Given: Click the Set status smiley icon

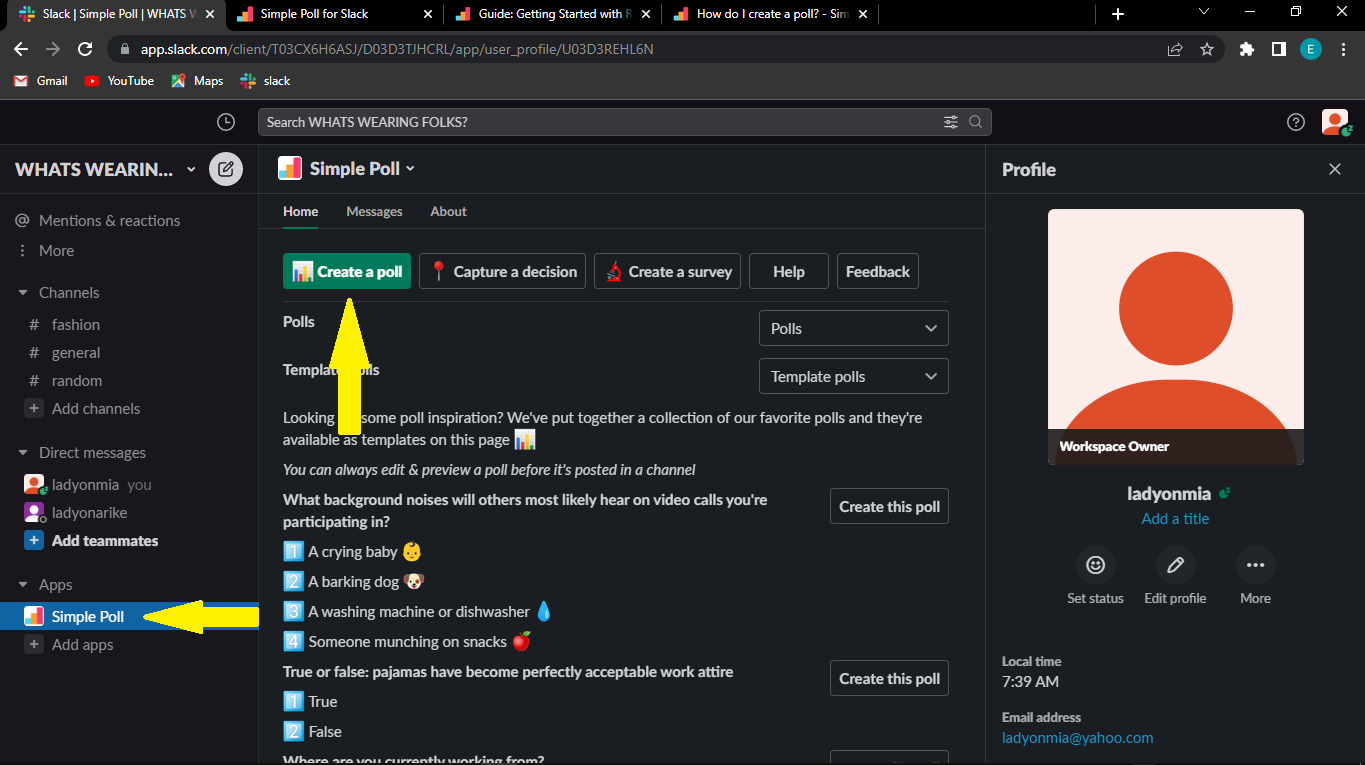Looking at the screenshot, I should 1096,565.
